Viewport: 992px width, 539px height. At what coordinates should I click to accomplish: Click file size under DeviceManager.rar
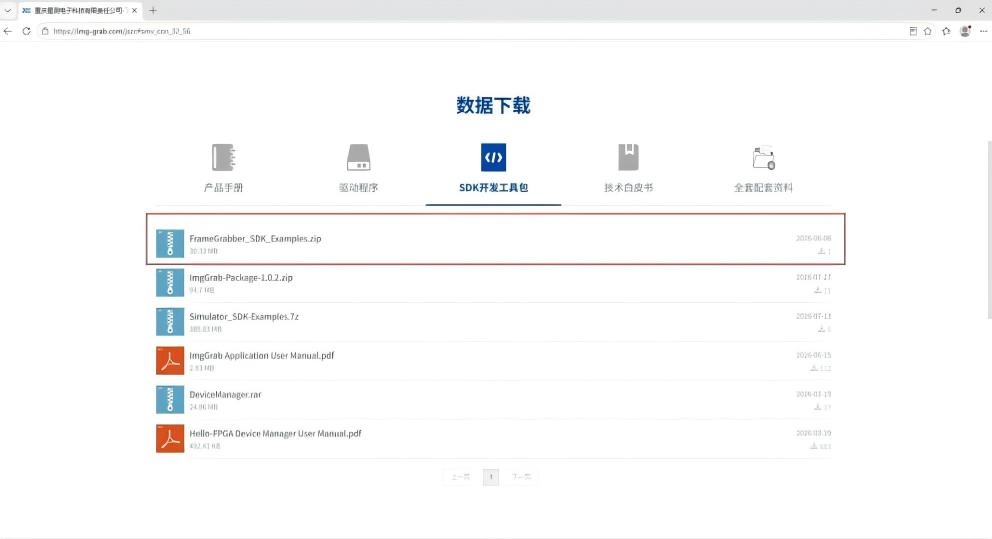204,407
